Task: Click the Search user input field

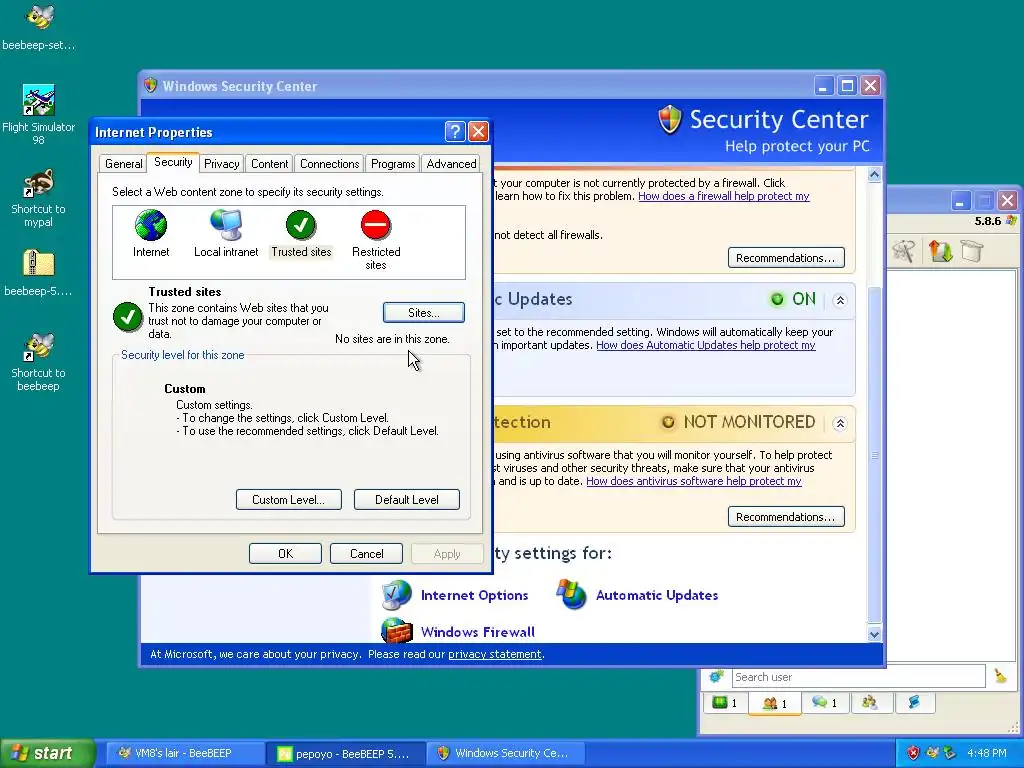Action: click(858, 677)
